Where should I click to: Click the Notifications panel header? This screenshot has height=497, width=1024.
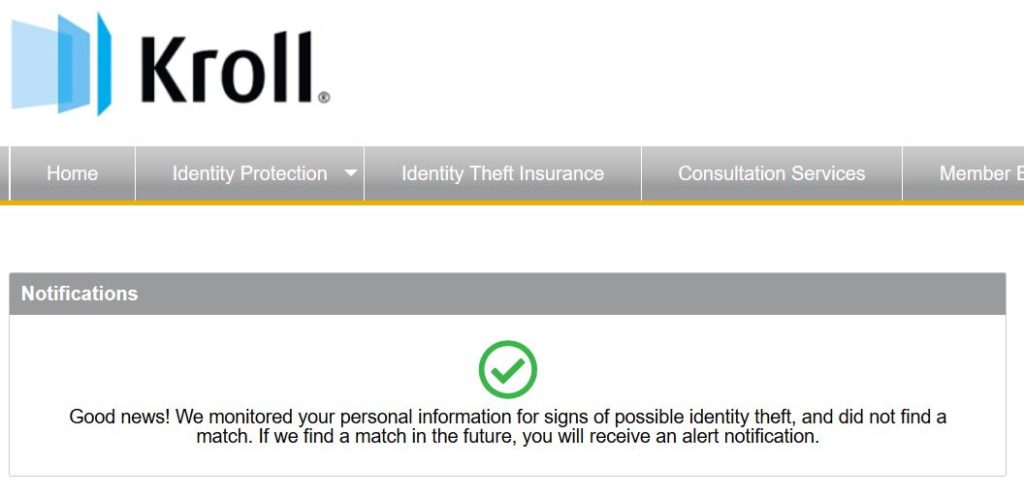[x=507, y=294]
